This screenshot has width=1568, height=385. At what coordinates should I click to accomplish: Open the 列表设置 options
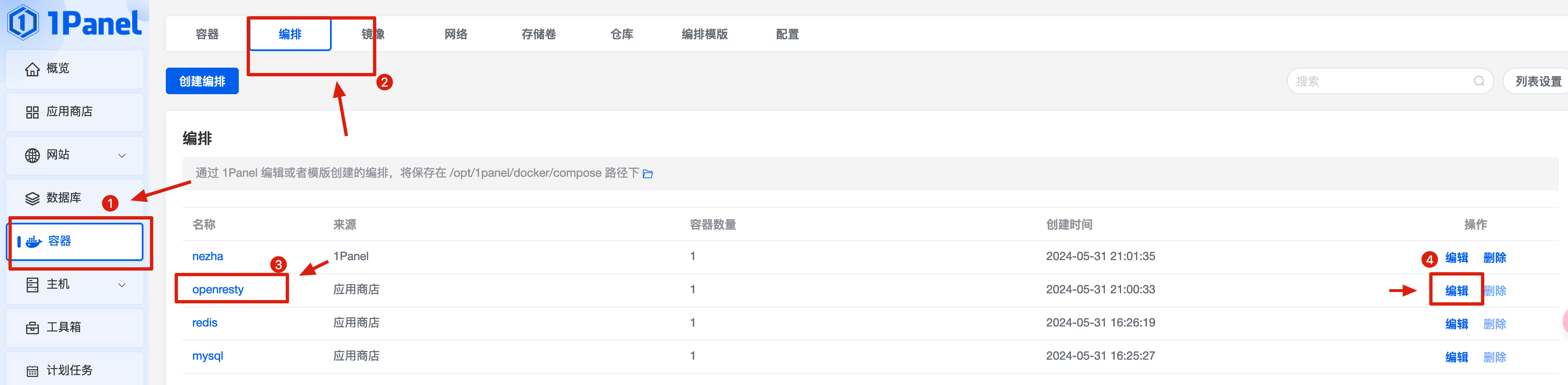click(1537, 81)
